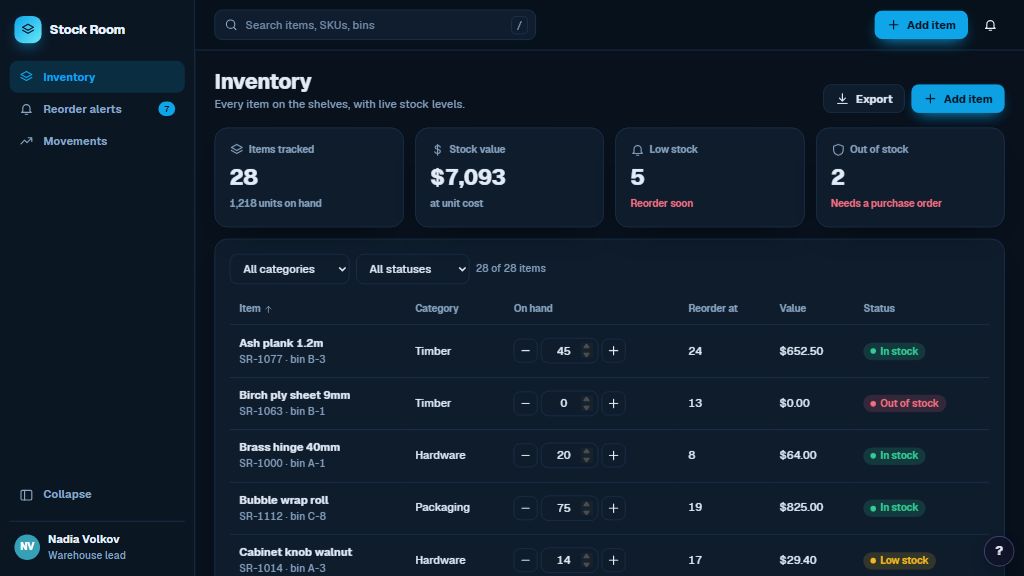1024x576 pixels.
Task: Open notifications bell in top bar
Action: point(990,25)
